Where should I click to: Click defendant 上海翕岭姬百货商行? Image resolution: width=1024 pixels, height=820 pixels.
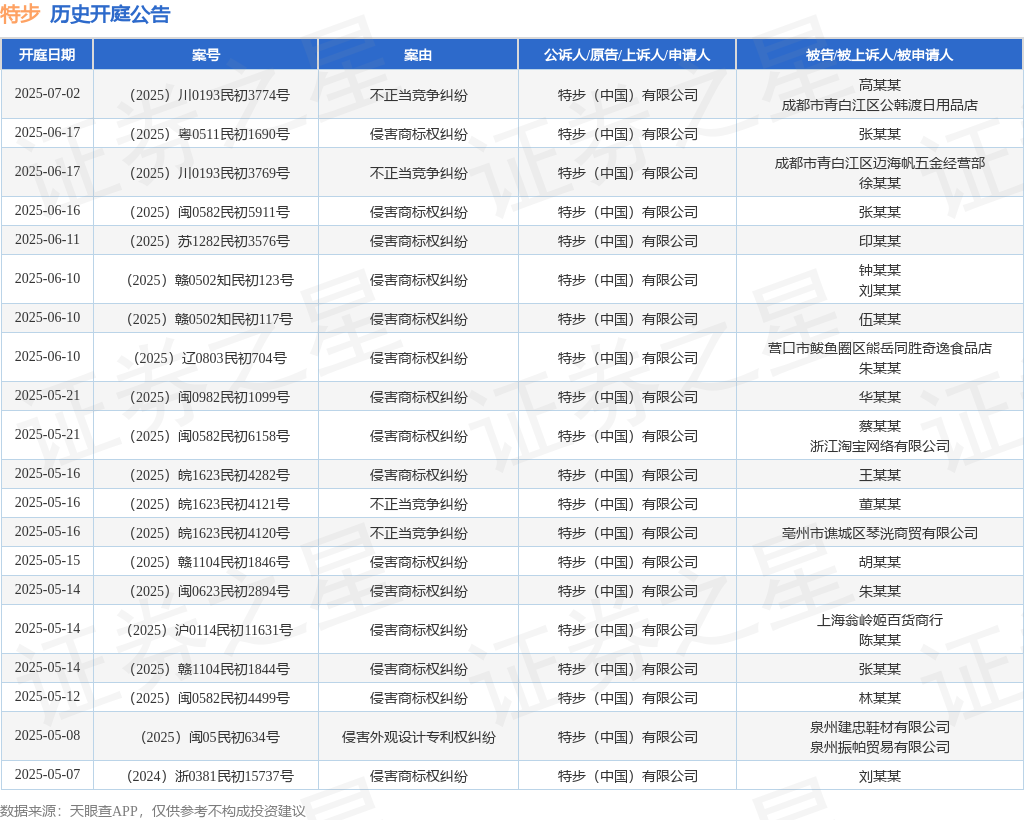[880, 620]
